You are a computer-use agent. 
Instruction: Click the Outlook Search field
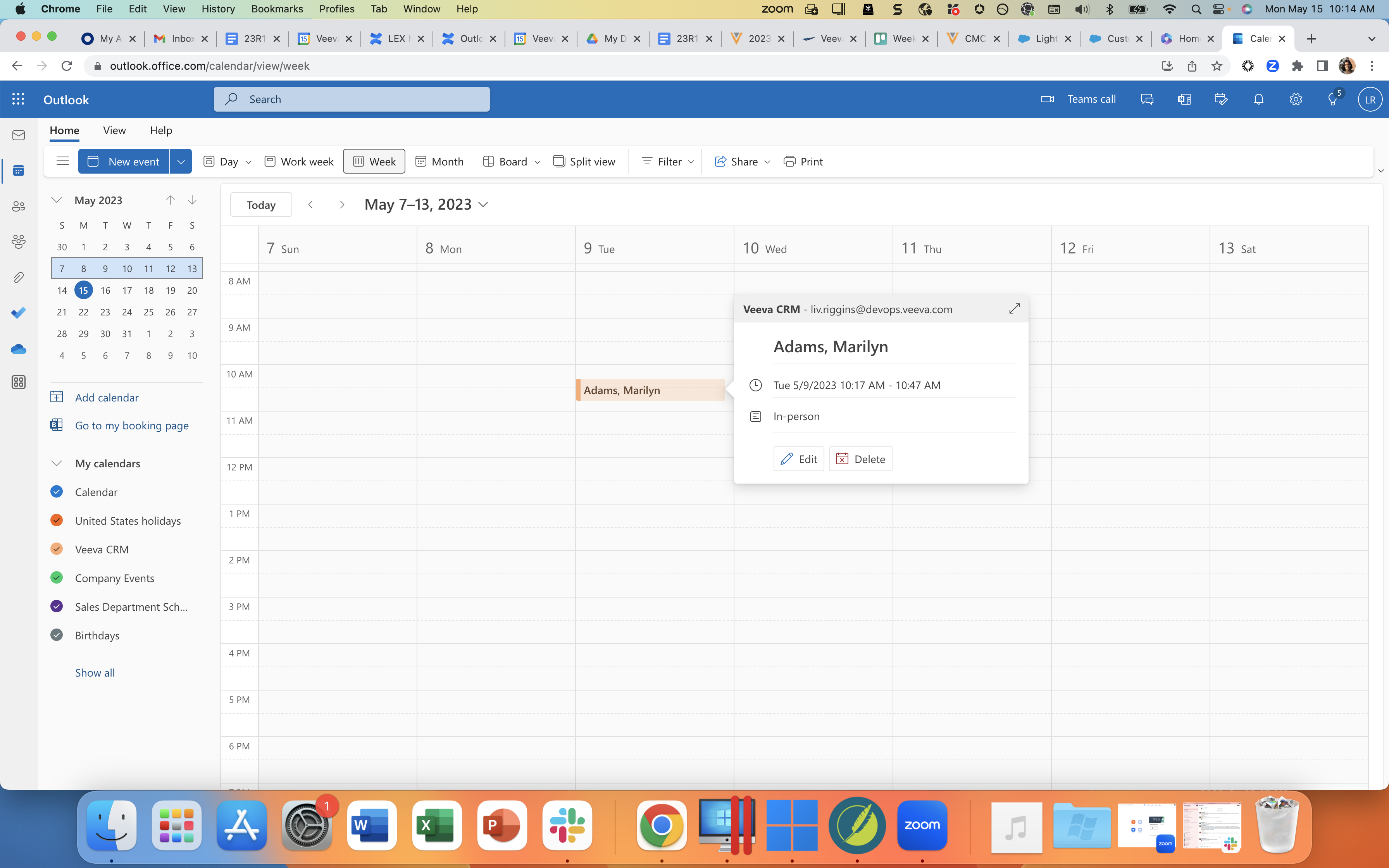352,99
